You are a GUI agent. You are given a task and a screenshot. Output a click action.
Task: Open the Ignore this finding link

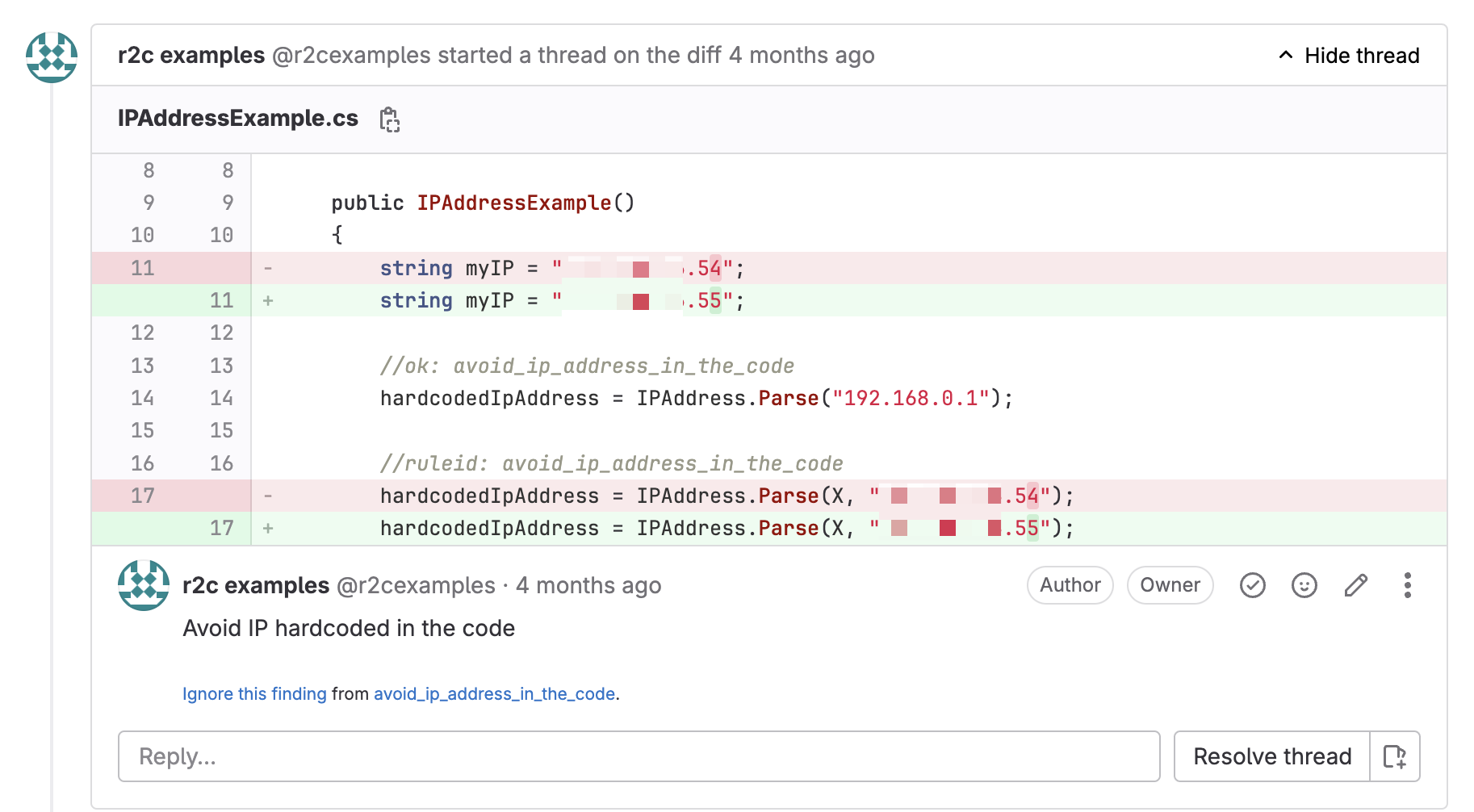point(254,693)
